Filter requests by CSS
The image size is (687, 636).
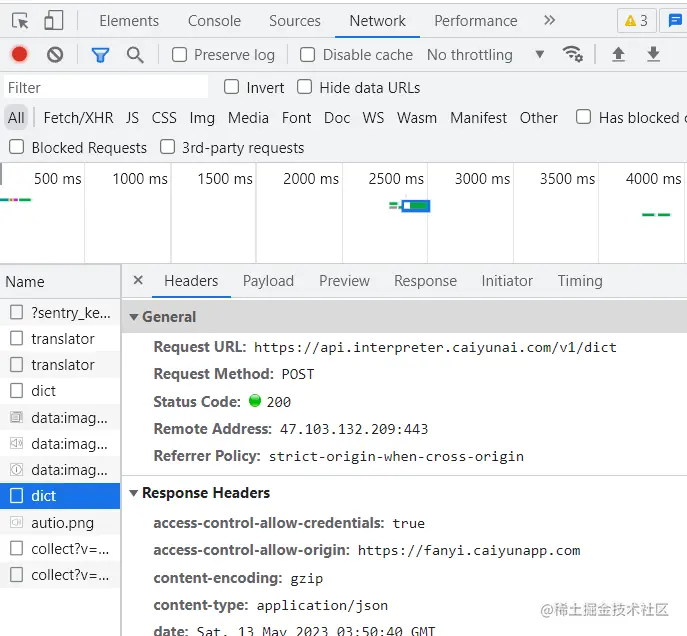tap(164, 117)
